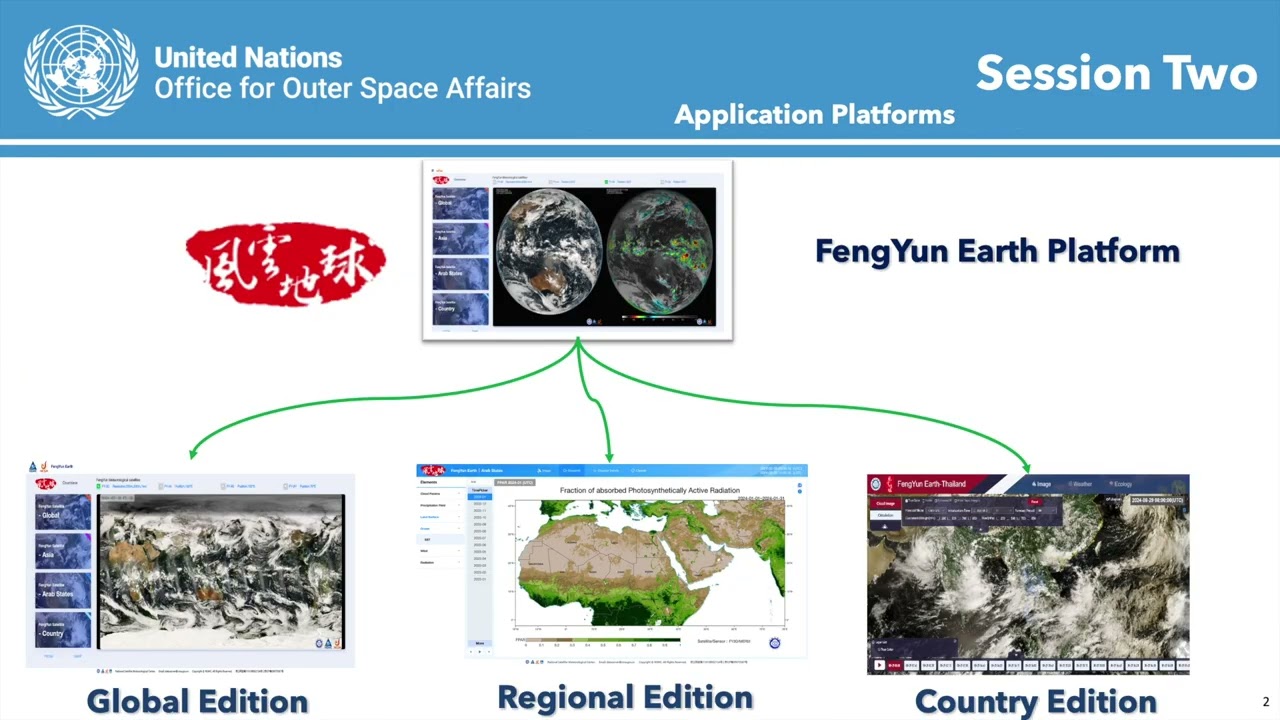Click agency logos at global map corner
1280x720 pixels.
[x=327, y=642]
